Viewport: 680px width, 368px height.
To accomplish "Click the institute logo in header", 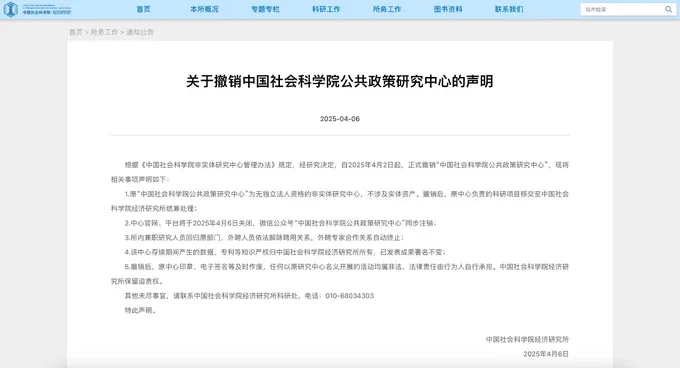I will [37, 9].
